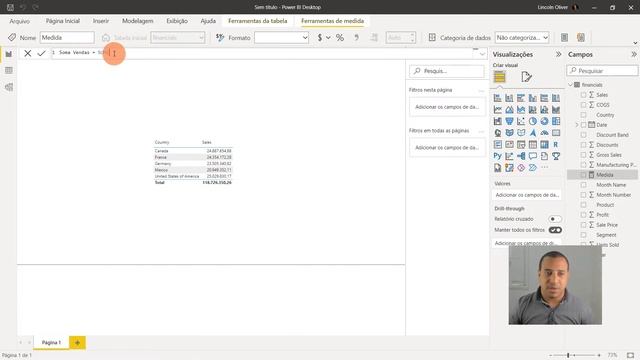Check the Sales field checkbox

coord(583,95)
